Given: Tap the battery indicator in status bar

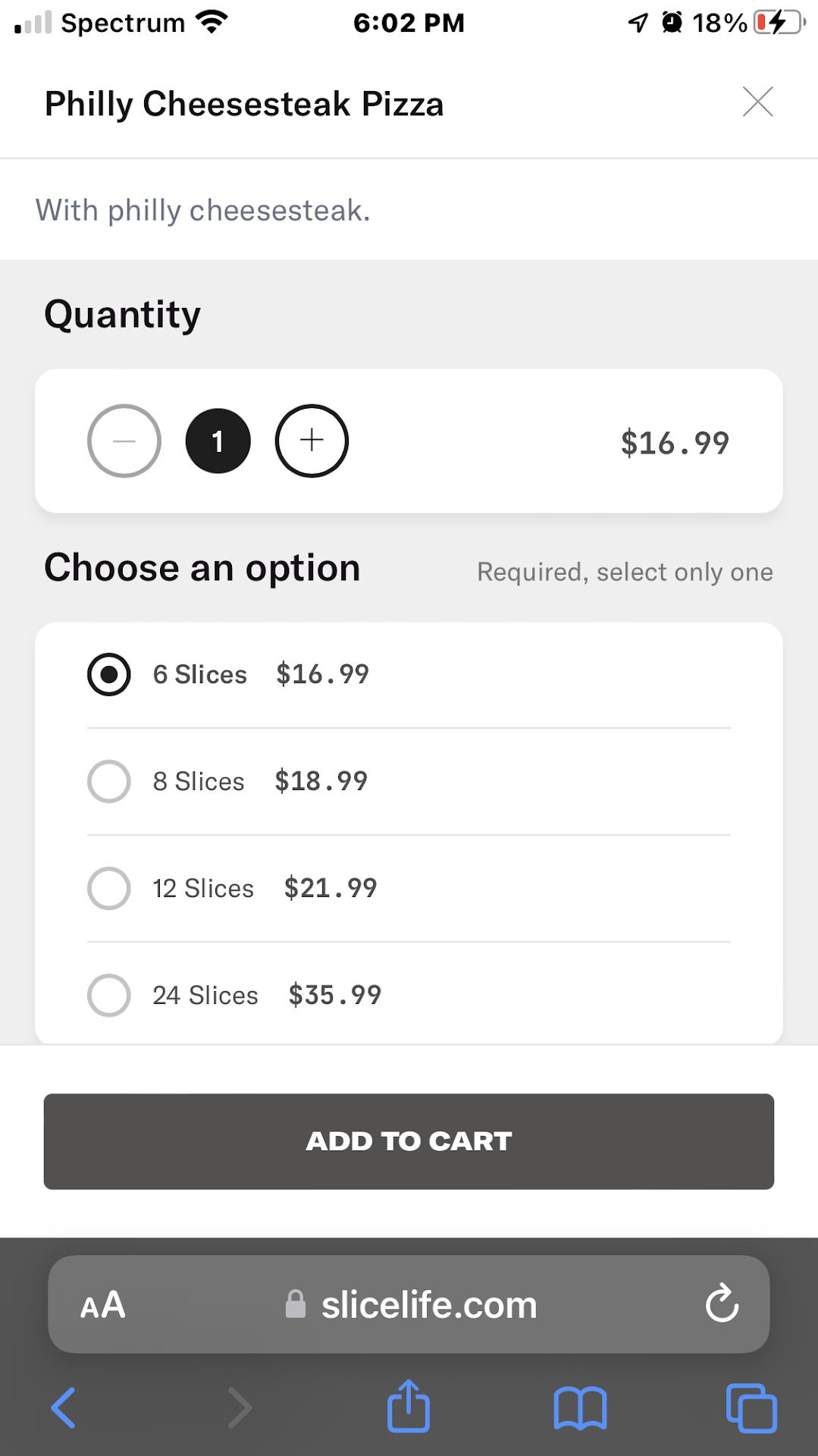Looking at the screenshot, I should [x=779, y=23].
